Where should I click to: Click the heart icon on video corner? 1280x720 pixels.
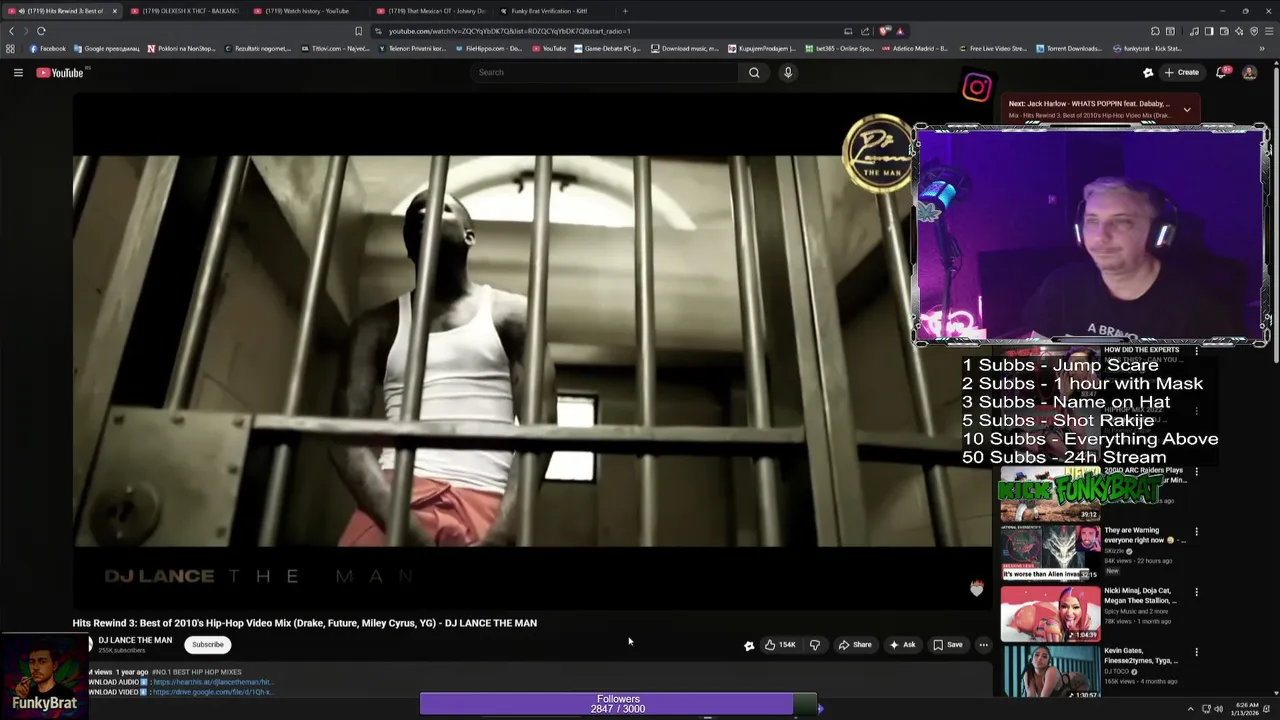pos(977,589)
